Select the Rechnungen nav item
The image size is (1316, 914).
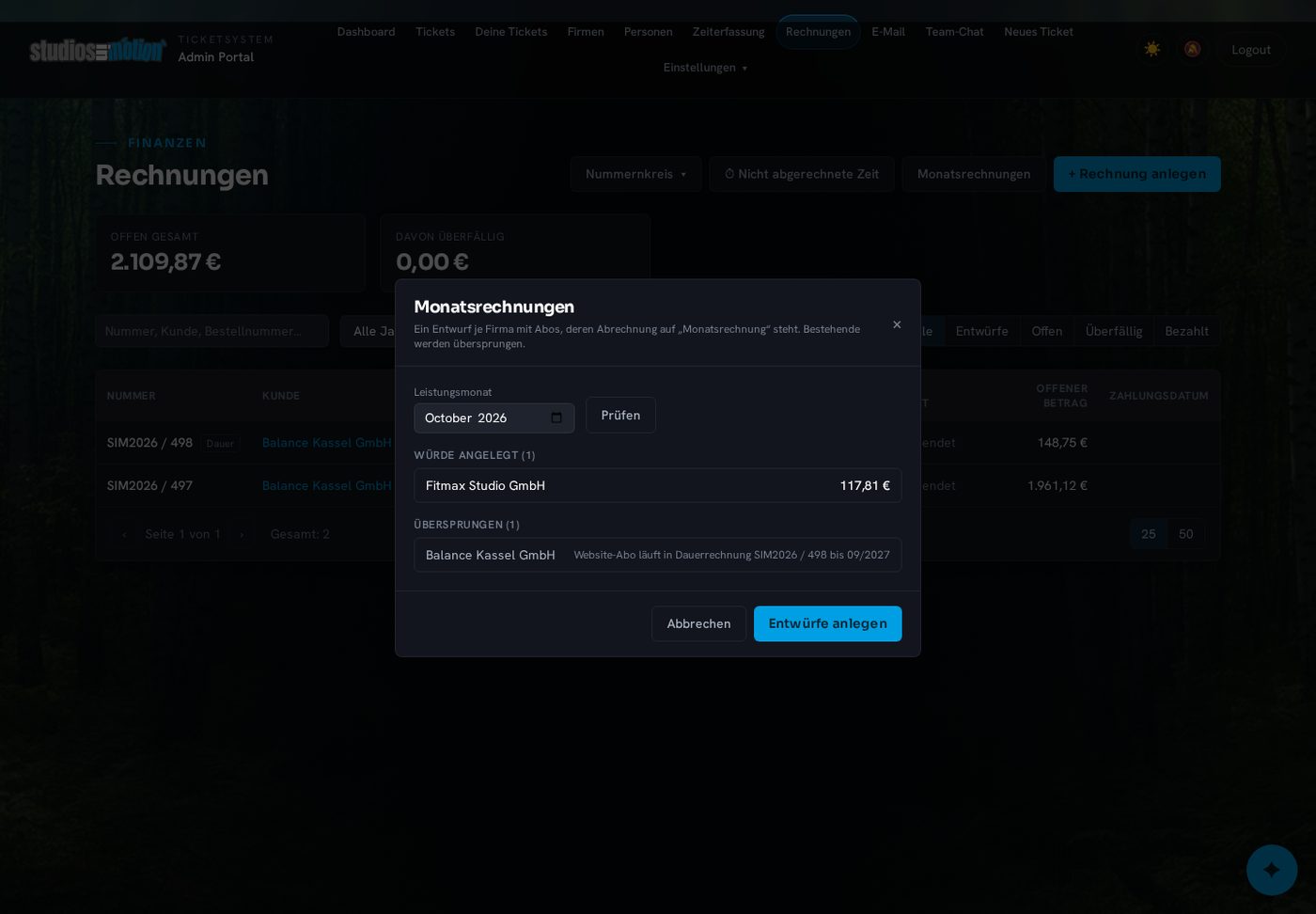818,32
